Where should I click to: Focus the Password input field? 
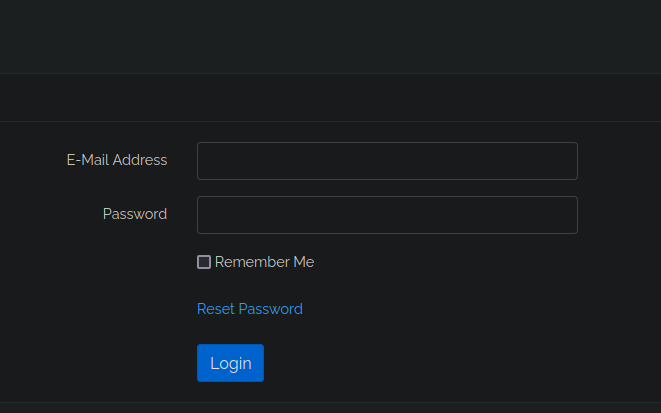coord(387,215)
